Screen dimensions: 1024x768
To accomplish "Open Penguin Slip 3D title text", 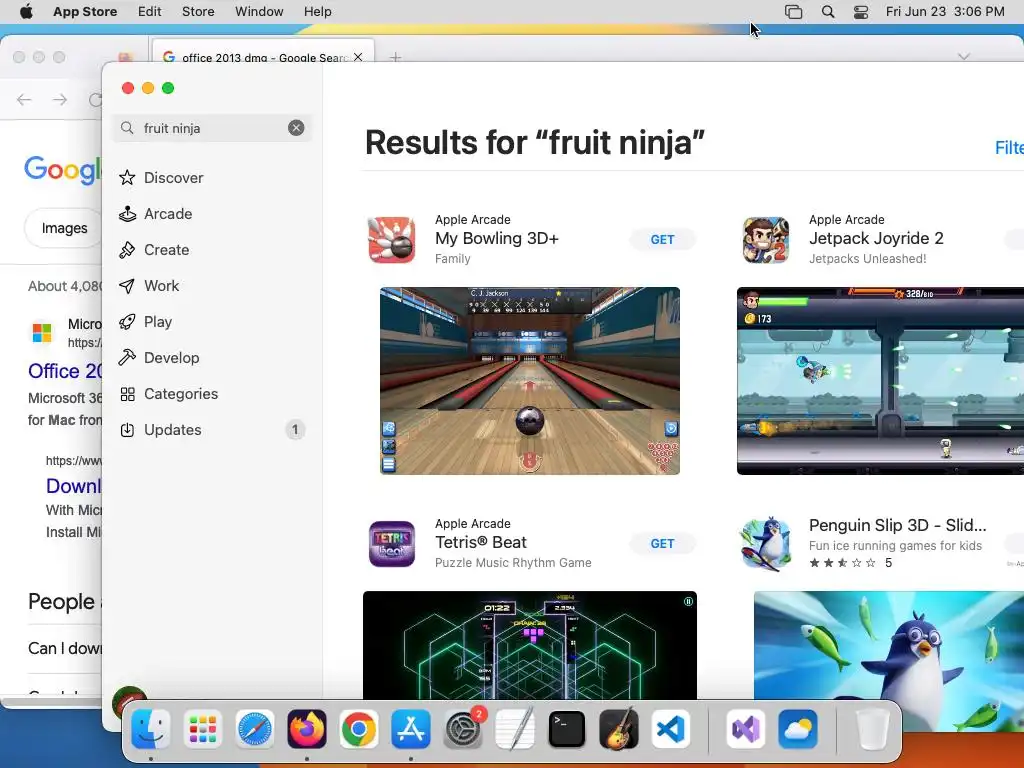I will click(x=898, y=525).
